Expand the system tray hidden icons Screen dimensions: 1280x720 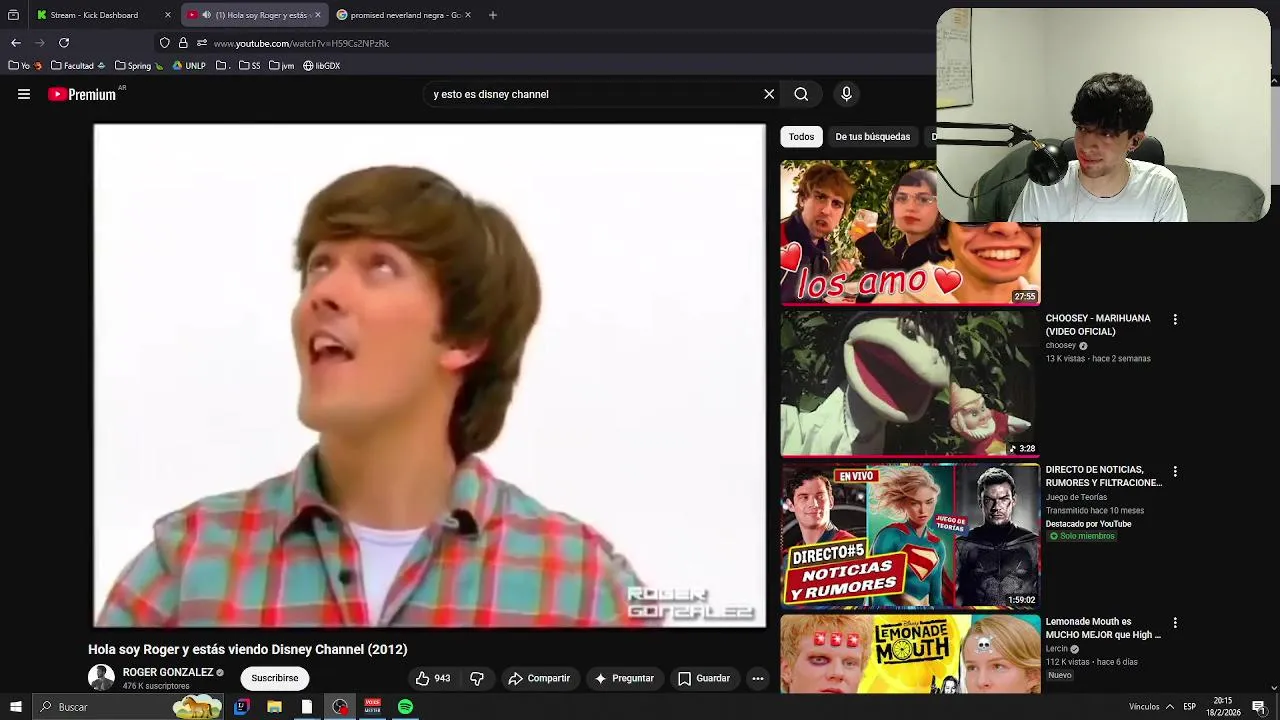tap(1169, 707)
